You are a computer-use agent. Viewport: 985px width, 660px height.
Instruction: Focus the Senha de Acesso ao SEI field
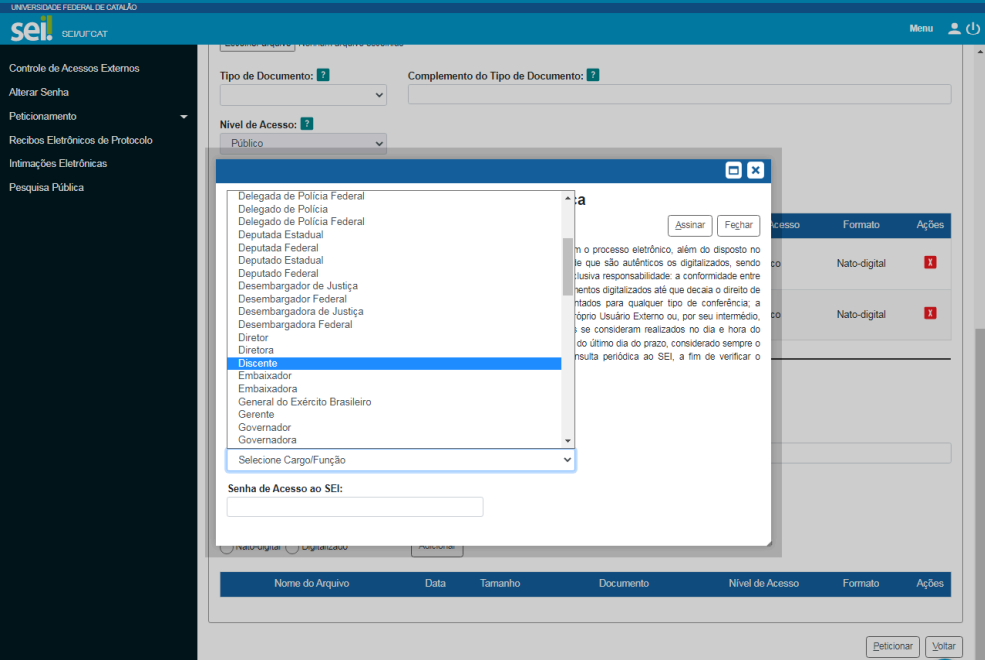[x=355, y=507]
